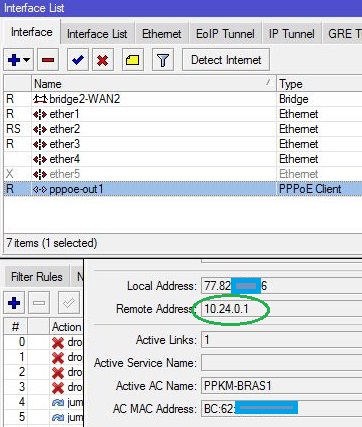Open the Filter Rules tab
362x427 pixels.
click(37, 277)
